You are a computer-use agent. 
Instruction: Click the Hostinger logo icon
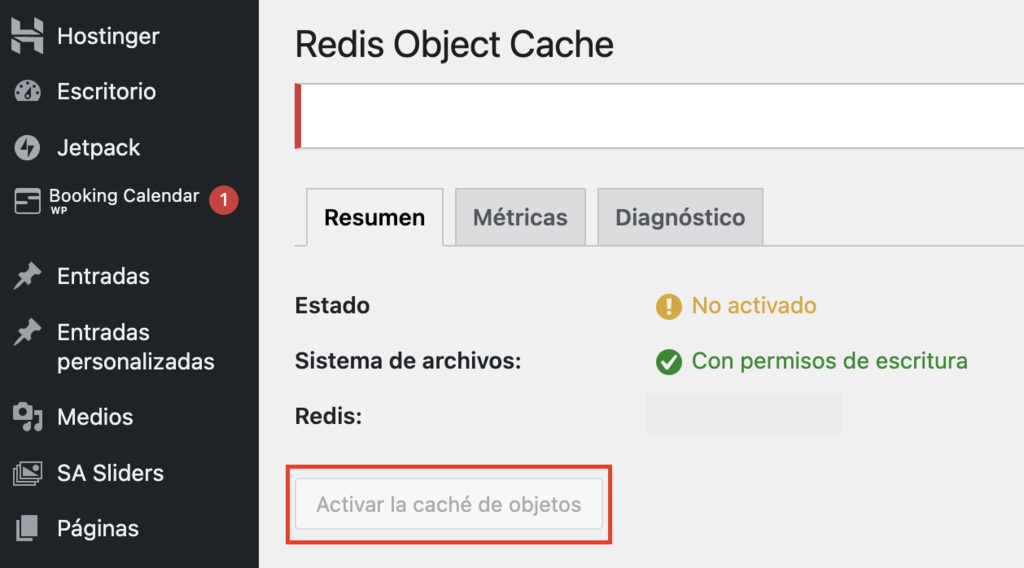tap(27, 36)
